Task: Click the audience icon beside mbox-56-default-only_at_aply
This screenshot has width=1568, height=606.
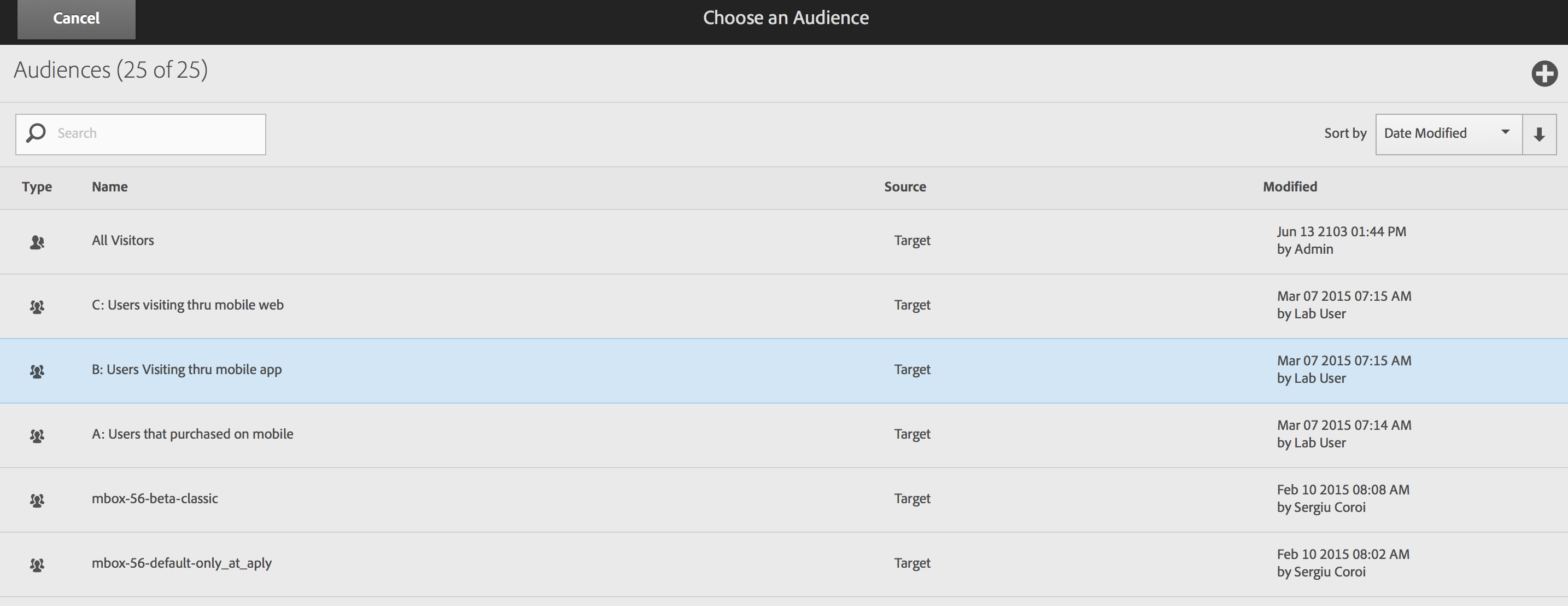Action: [37, 564]
